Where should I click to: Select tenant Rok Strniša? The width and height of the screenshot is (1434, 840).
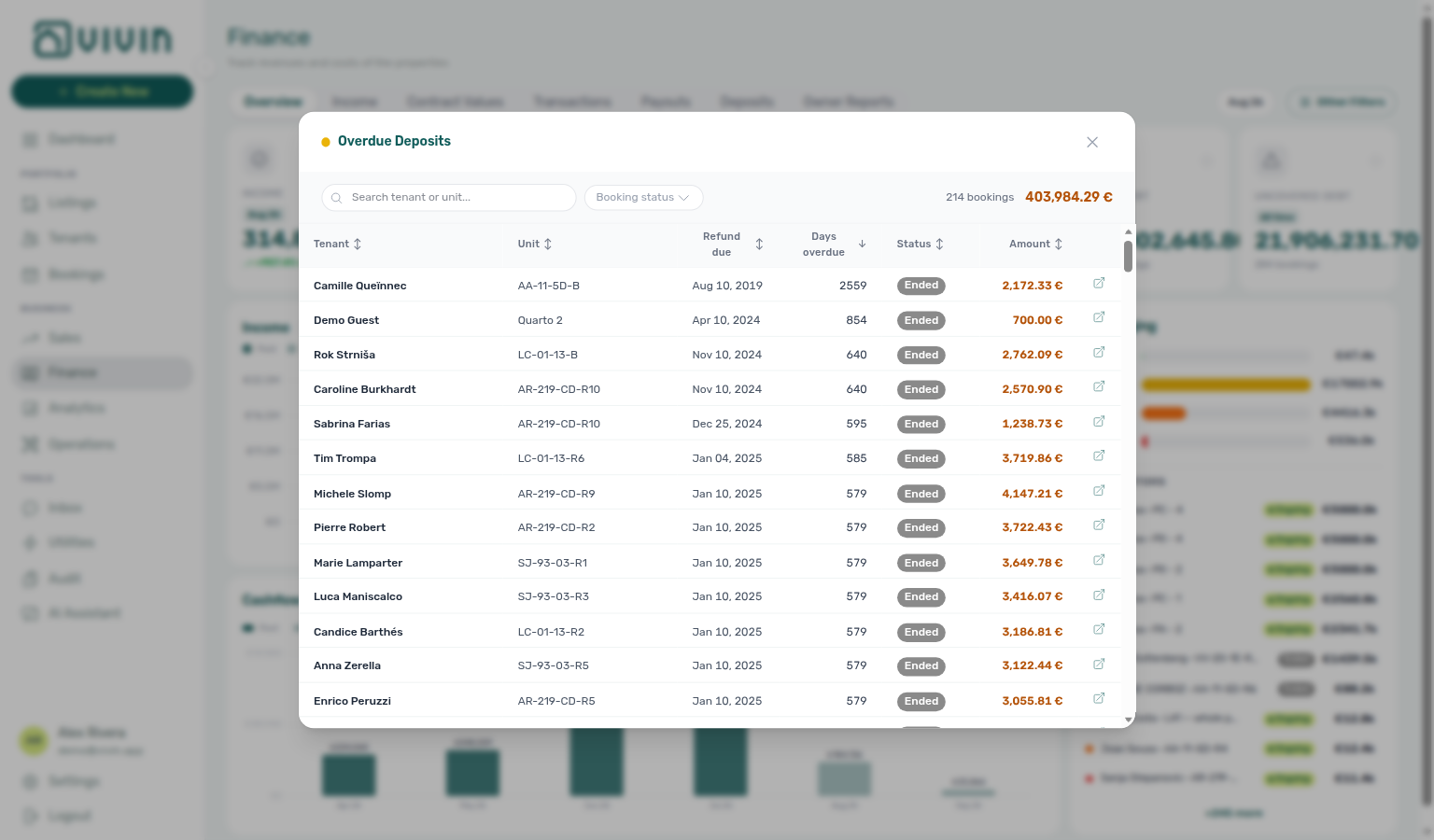[x=344, y=355]
